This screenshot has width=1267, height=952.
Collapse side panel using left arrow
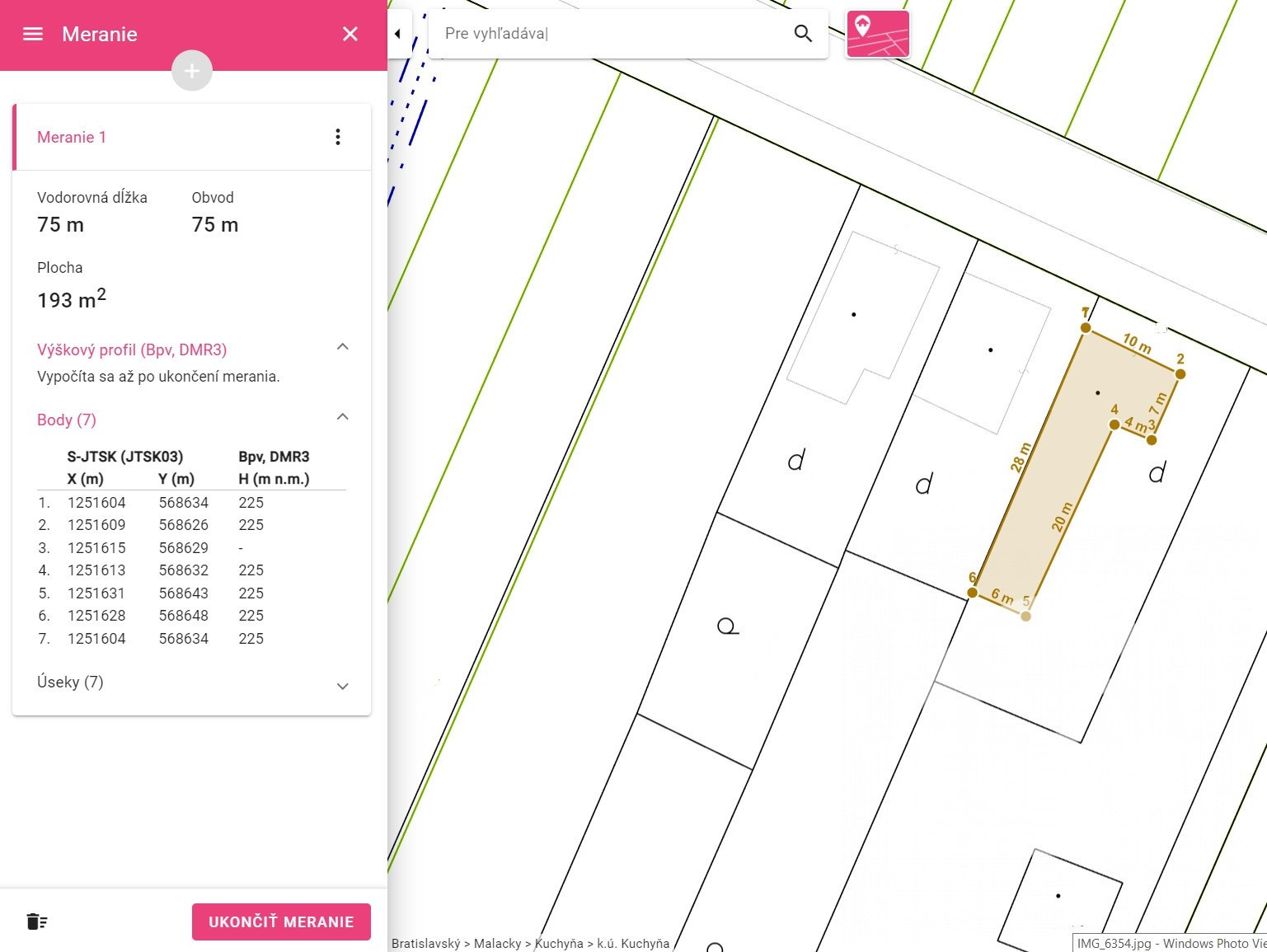[398, 34]
